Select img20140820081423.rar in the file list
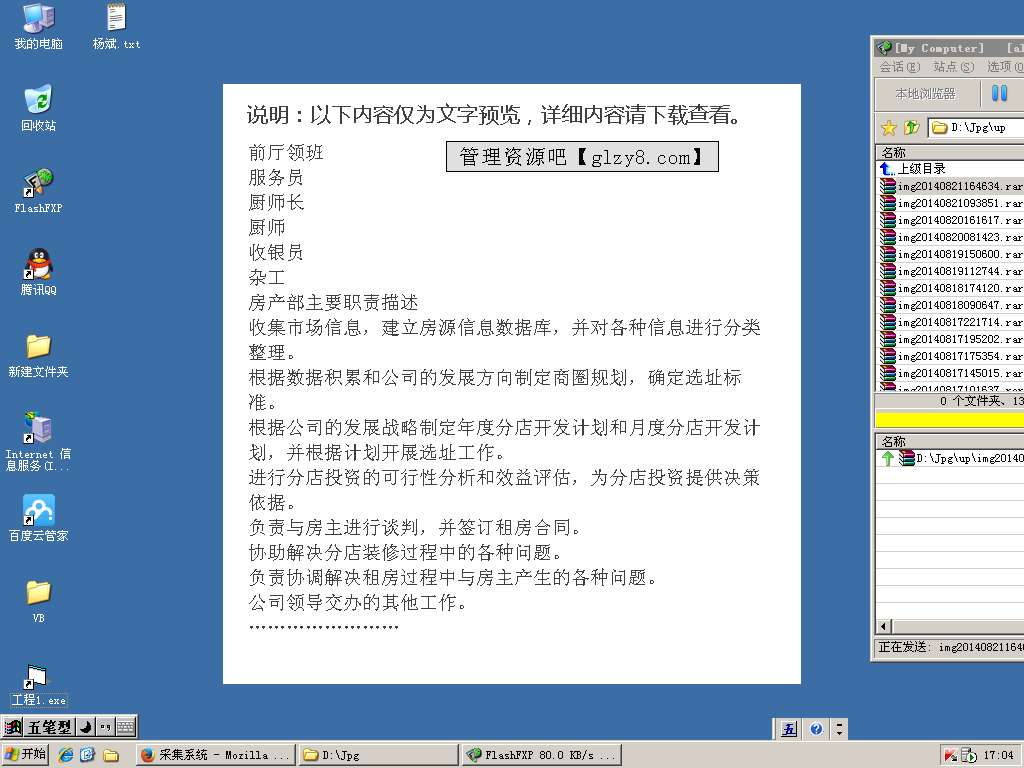This screenshot has width=1024, height=768. tap(950, 237)
